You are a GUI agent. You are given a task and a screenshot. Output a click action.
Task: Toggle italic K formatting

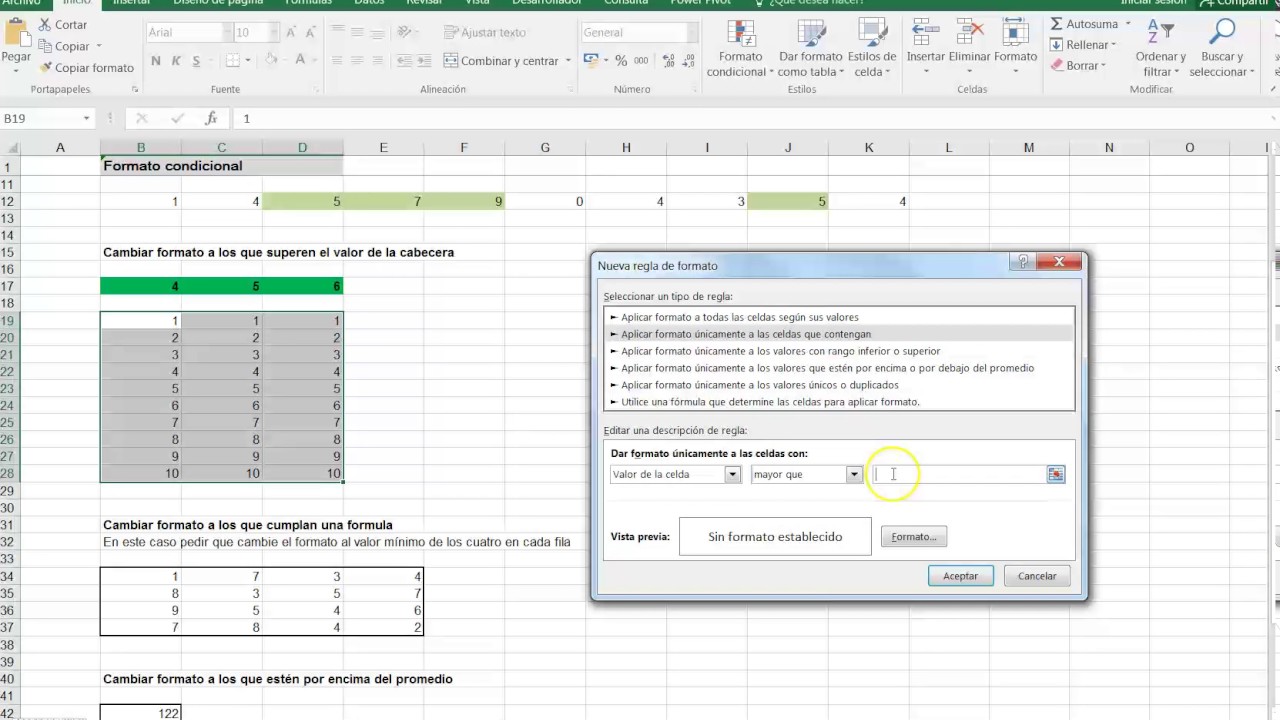click(176, 61)
